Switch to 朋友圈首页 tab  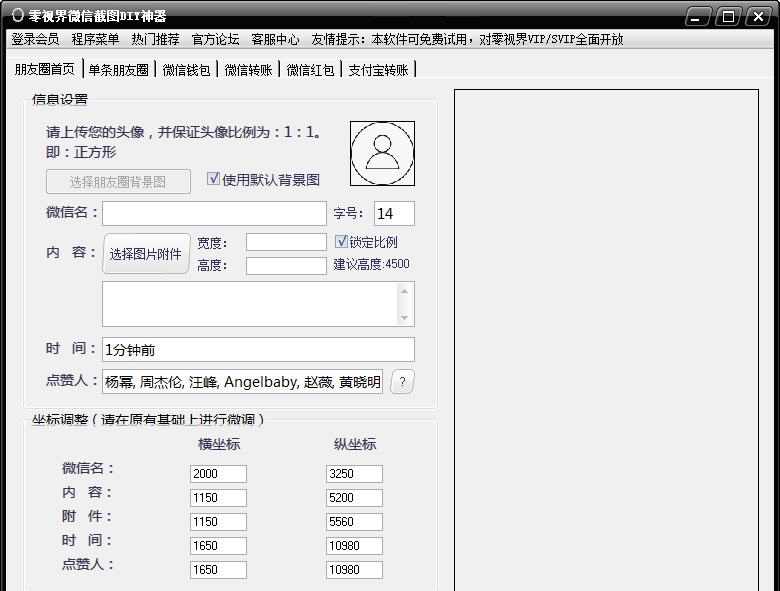45,69
